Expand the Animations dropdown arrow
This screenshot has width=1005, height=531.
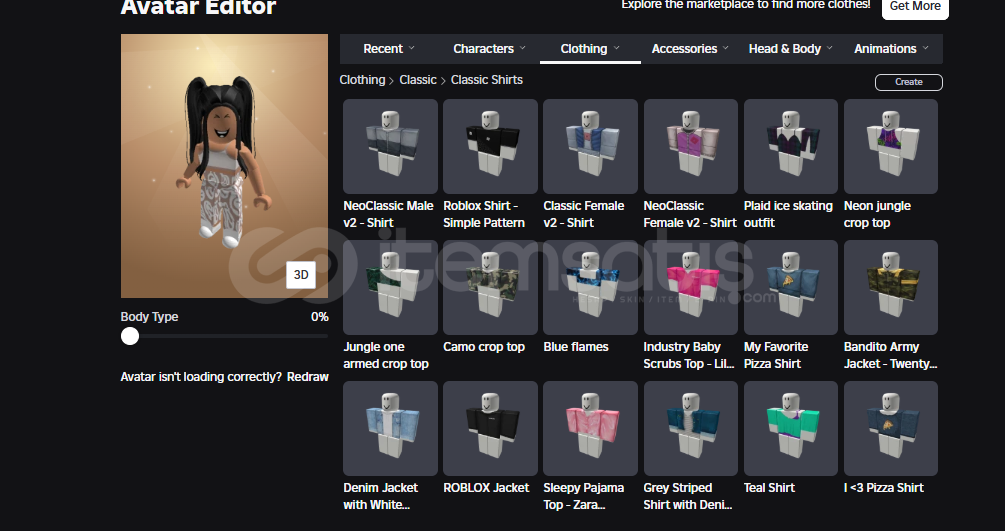(x=926, y=48)
